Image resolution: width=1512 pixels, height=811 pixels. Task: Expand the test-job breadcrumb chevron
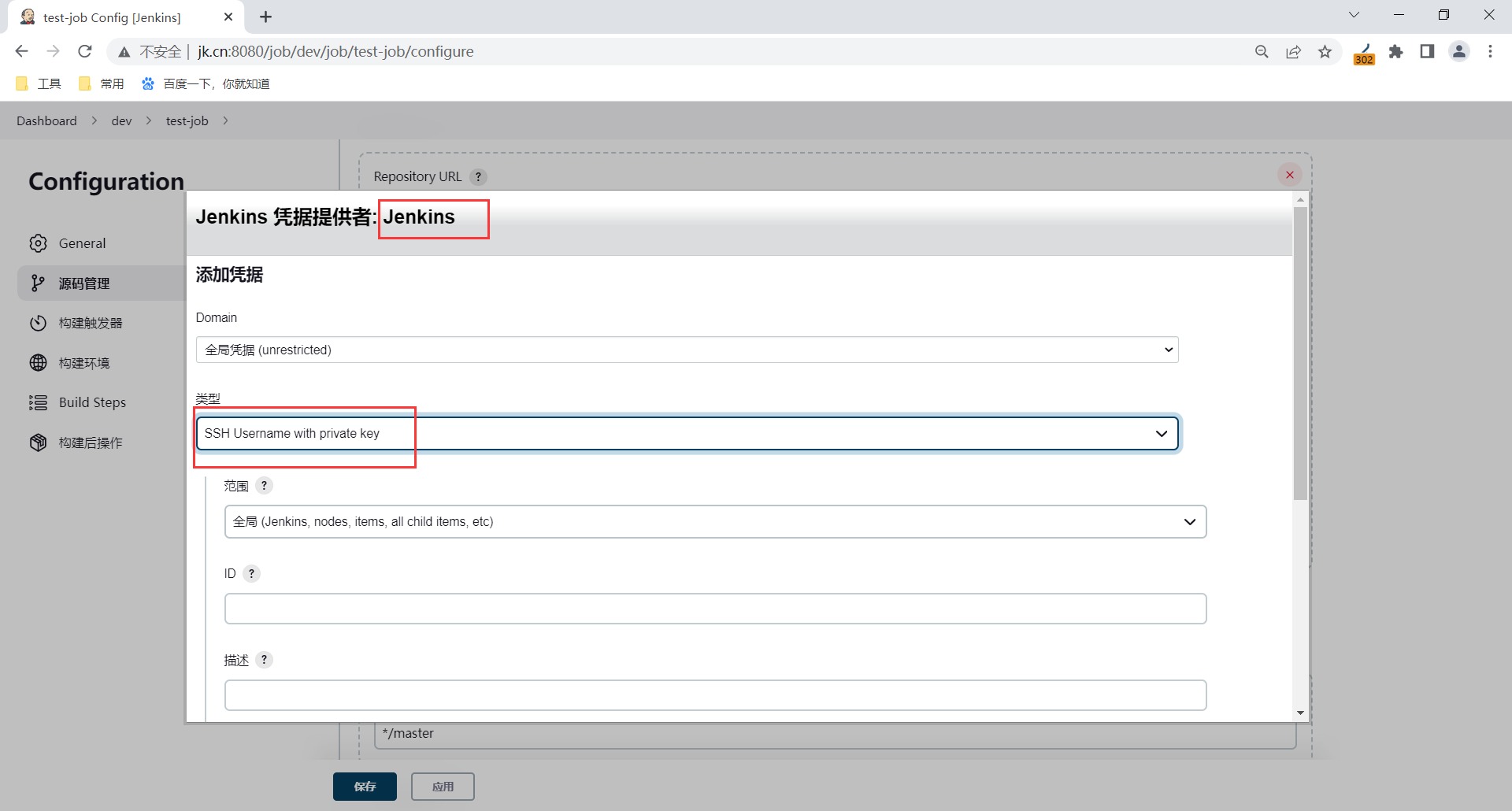[225, 120]
